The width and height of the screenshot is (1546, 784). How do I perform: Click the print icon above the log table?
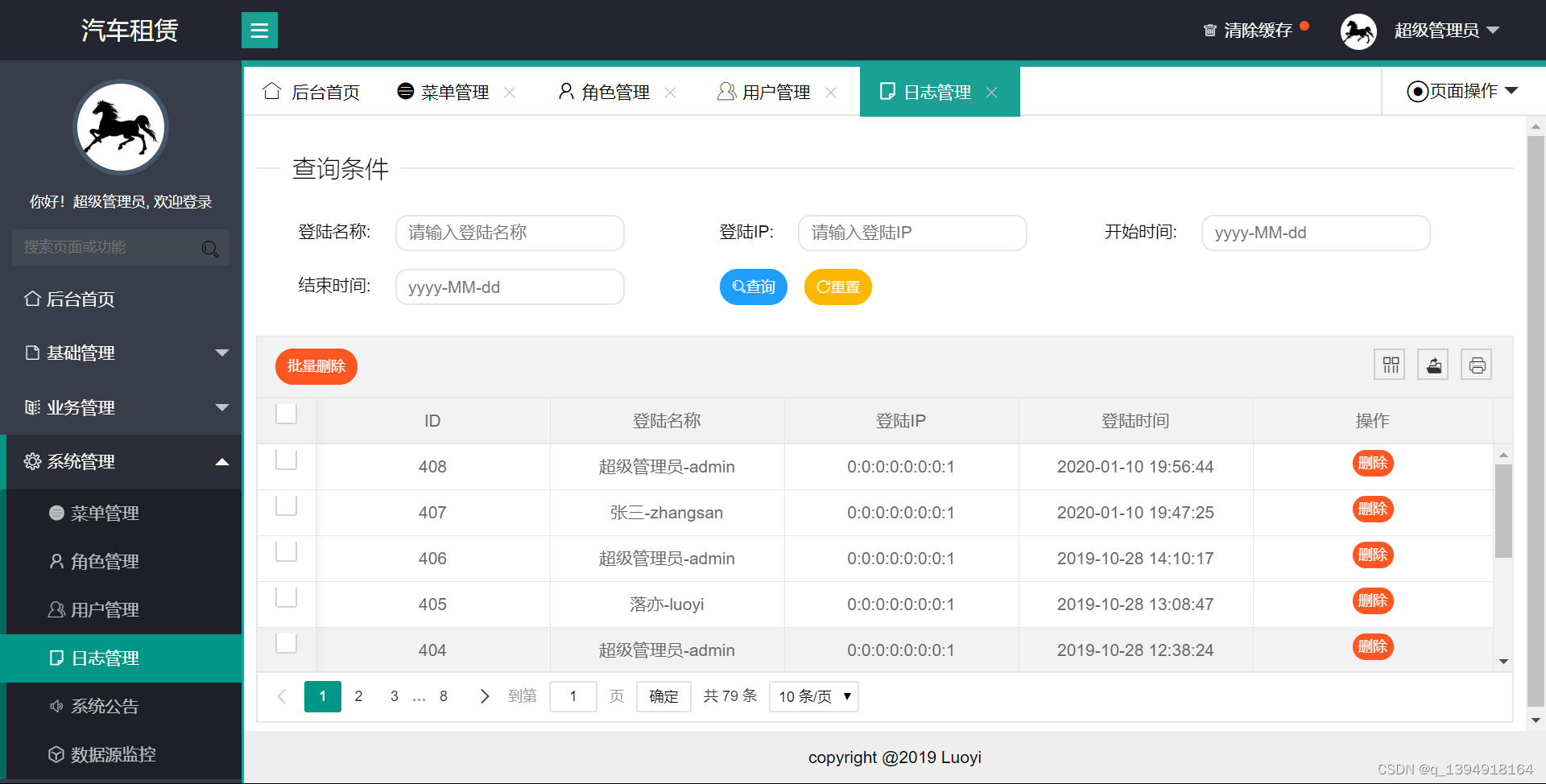tap(1476, 364)
